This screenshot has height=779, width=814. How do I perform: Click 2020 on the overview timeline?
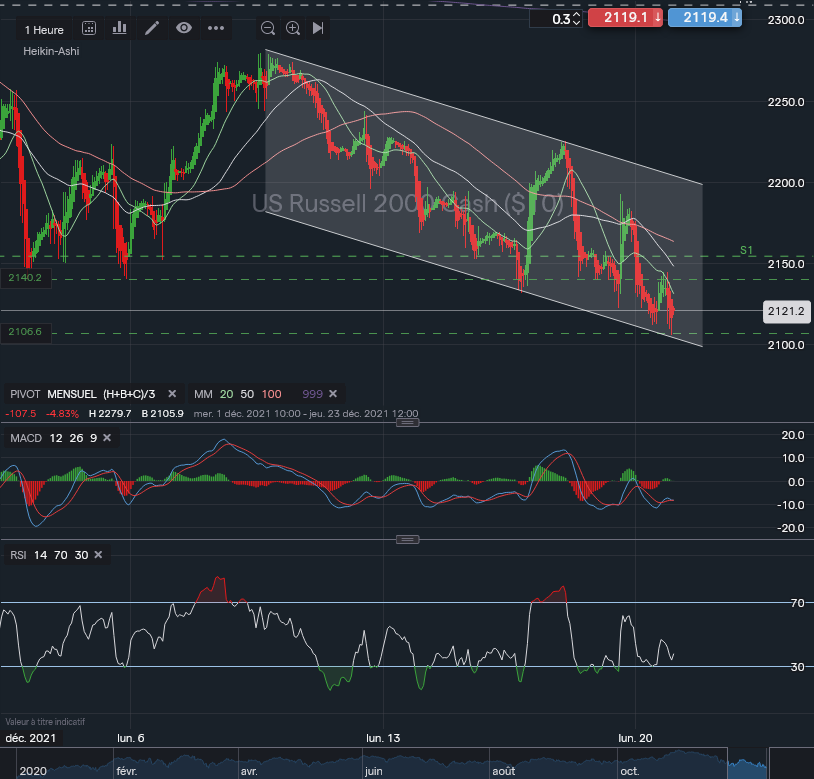click(33, 771)
